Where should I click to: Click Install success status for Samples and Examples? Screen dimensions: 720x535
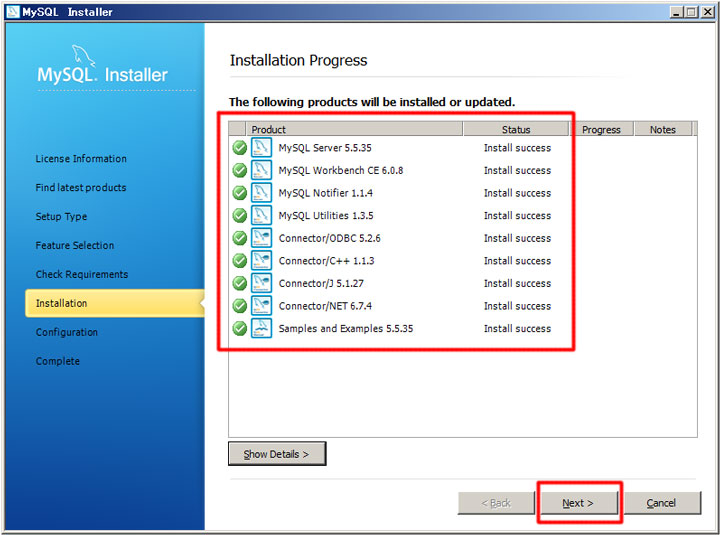(517, 328)
